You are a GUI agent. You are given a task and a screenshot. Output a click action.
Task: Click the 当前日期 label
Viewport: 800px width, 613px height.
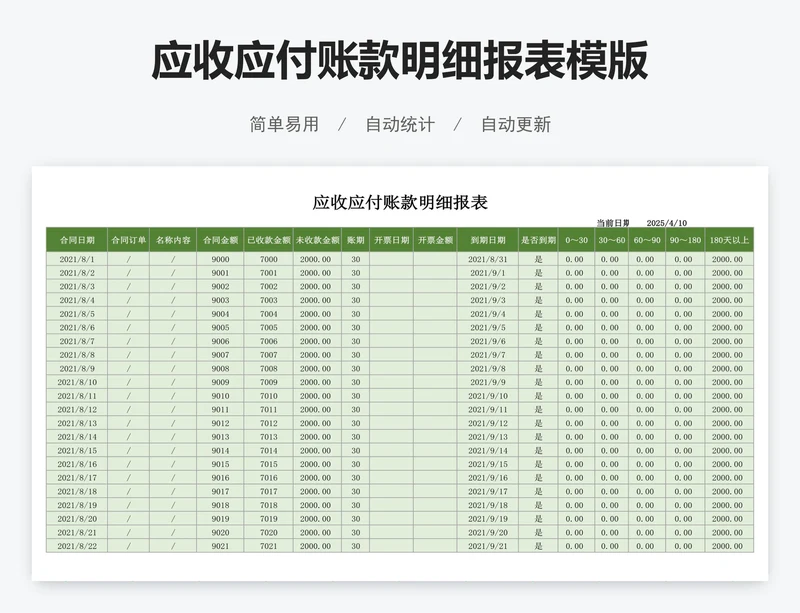pos(613,223)
